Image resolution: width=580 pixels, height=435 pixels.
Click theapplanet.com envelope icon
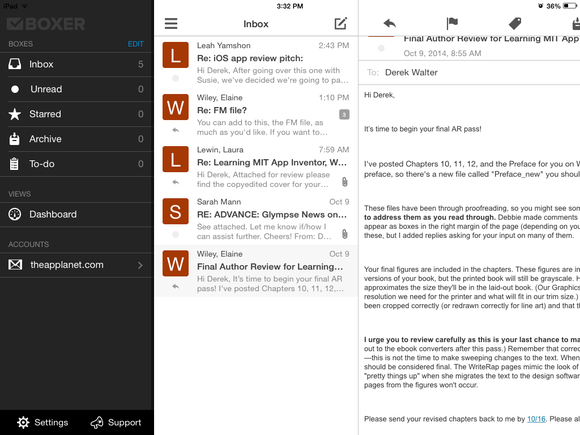point(15,264)
